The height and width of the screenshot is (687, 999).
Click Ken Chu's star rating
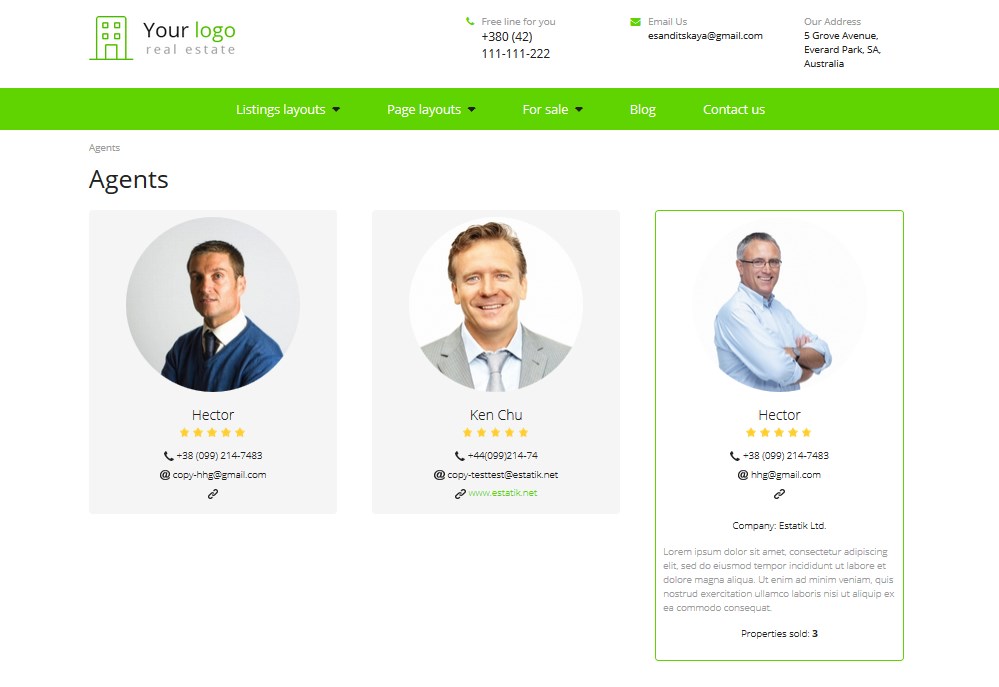click(x=496, y=433)
